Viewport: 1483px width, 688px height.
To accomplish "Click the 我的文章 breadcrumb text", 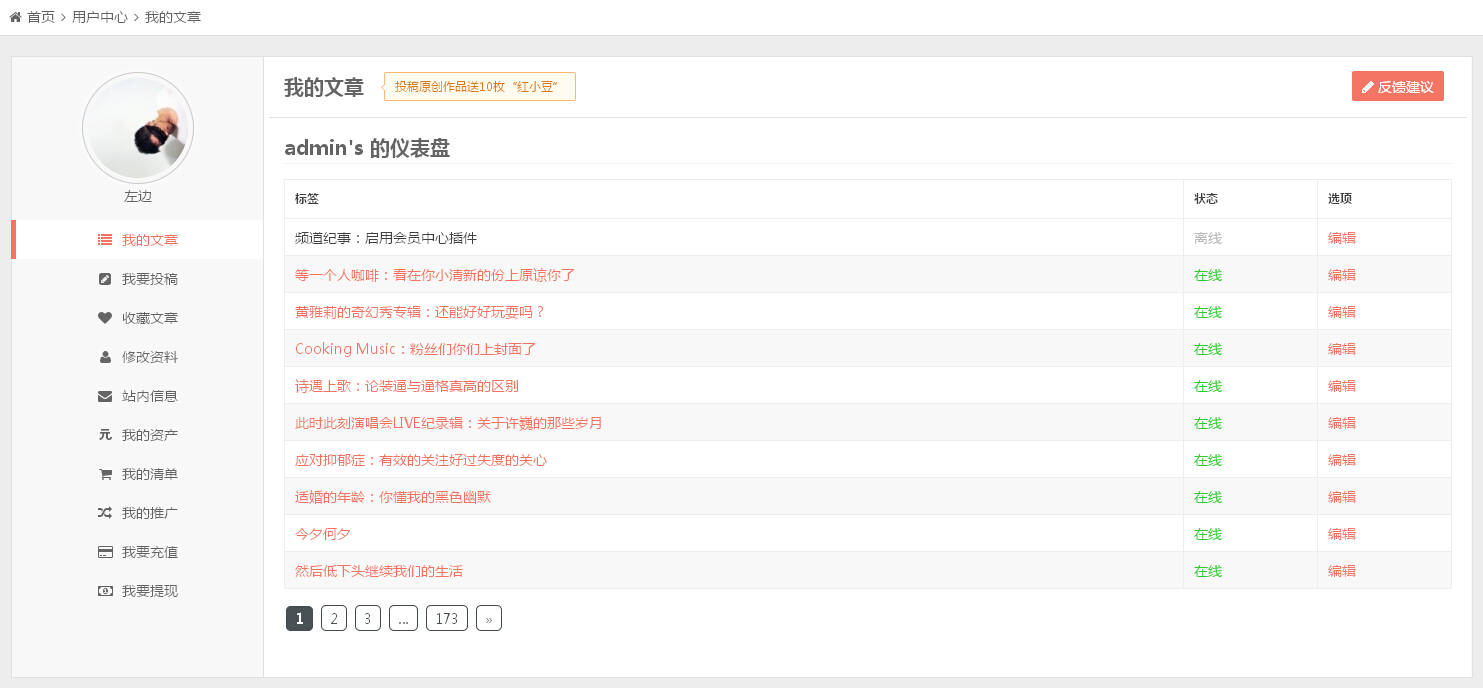I will click(x=173, y=17).
